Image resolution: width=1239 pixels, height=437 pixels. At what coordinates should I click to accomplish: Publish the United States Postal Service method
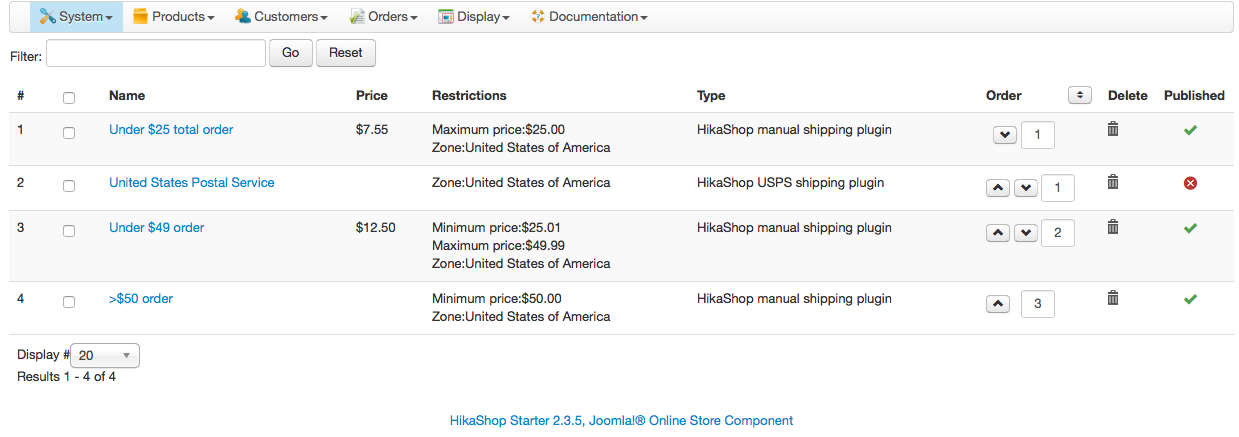1190,183
